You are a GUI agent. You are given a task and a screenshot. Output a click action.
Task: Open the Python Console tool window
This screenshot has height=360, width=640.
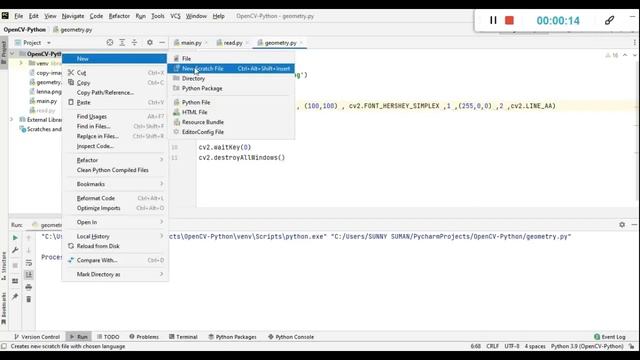point(291,337)
